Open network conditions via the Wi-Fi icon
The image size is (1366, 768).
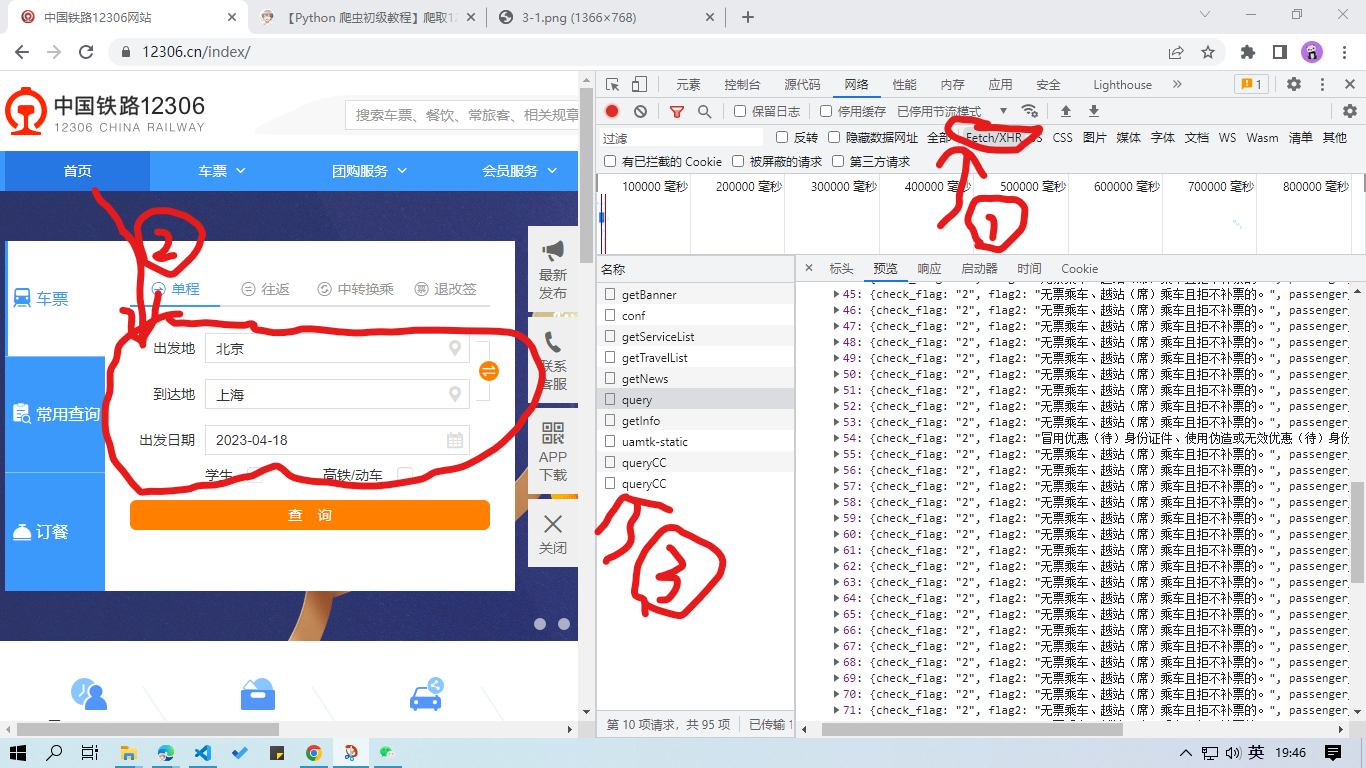coord(1029,111)
